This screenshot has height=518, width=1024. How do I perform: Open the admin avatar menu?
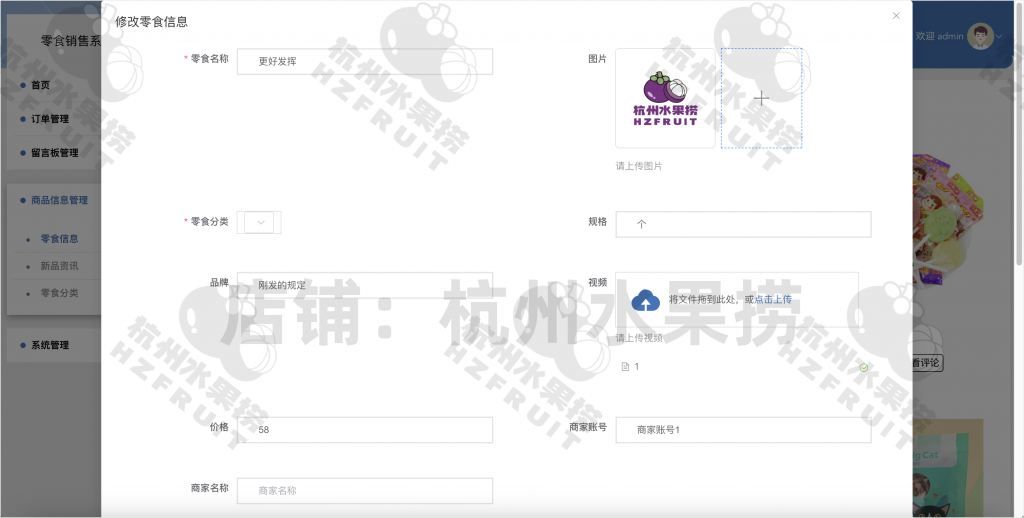[x=980, y=36]
